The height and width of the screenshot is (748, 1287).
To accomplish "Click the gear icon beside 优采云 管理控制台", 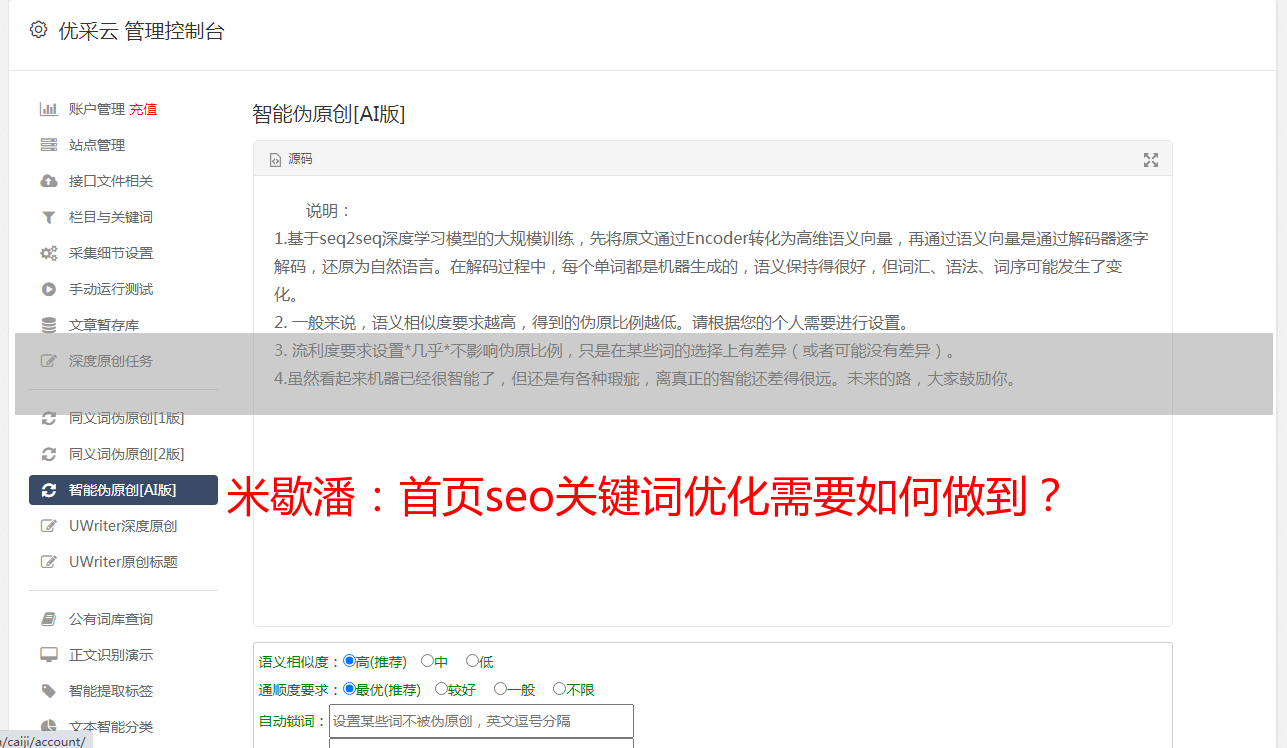I will point(39,30).
